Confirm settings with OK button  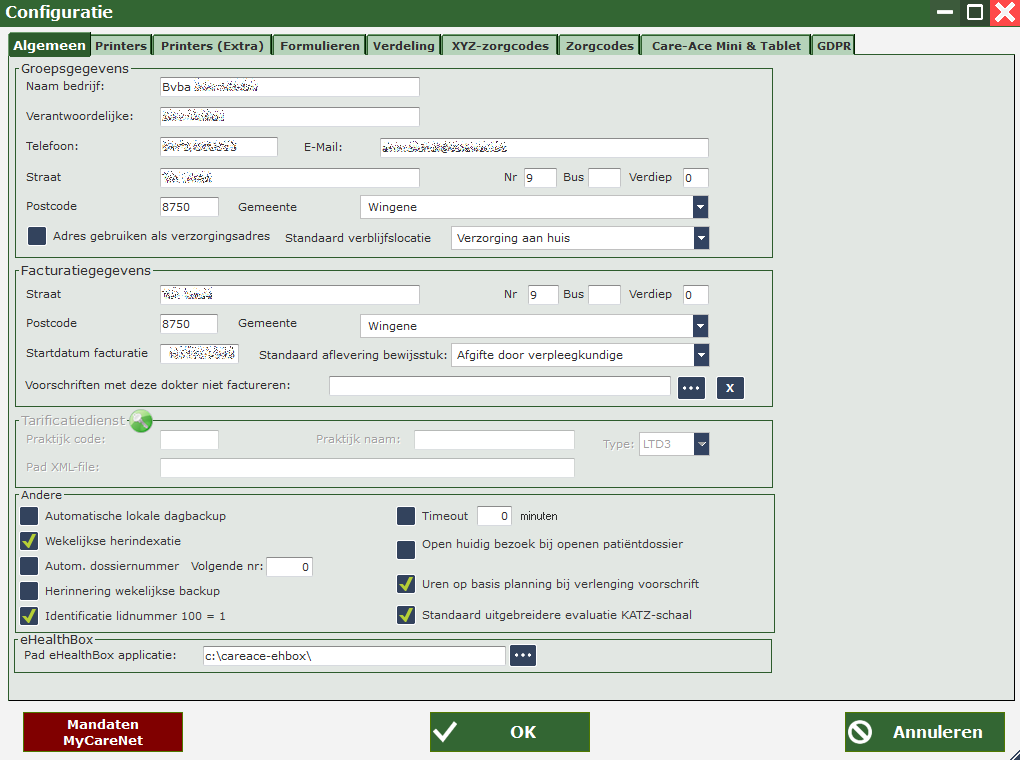pyautogui.click(x=509, y=732)
